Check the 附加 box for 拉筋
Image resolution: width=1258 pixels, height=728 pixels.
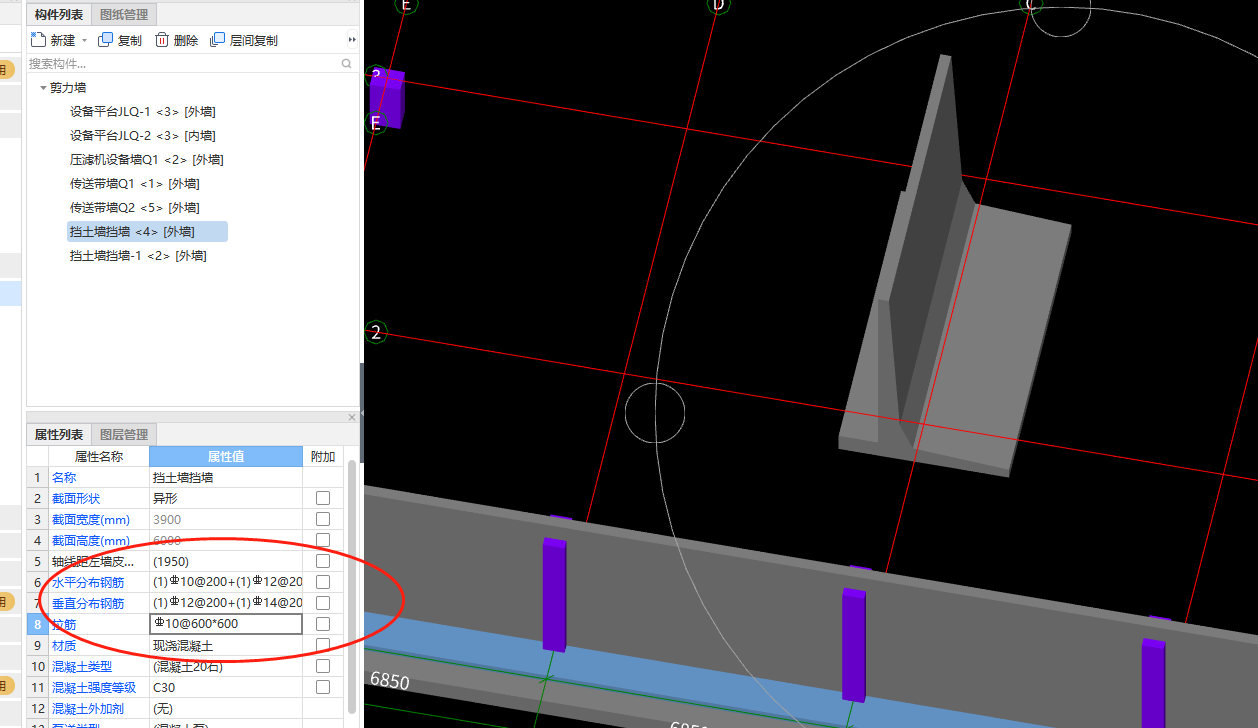coord(323,624)
